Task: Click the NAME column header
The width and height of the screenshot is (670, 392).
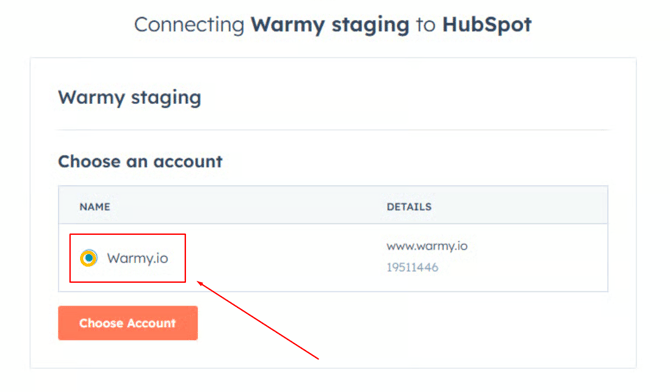Action: pyautogui.click(x=95, y=207)
